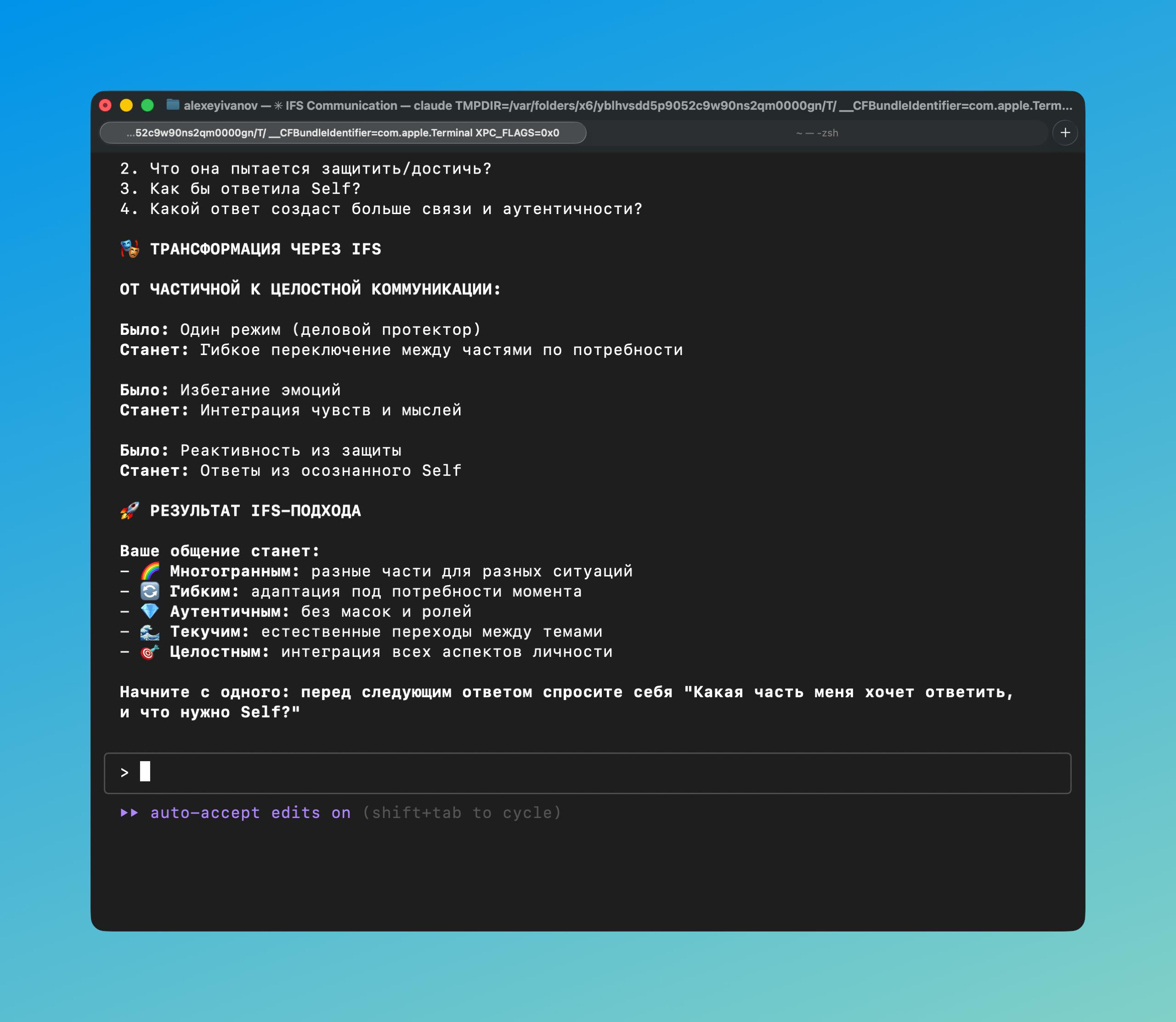Click the ТРАНСФОРМАЦИЯ ЧЕРЕЗ IFS heading

pyautogui.click(x=265, y=249)
